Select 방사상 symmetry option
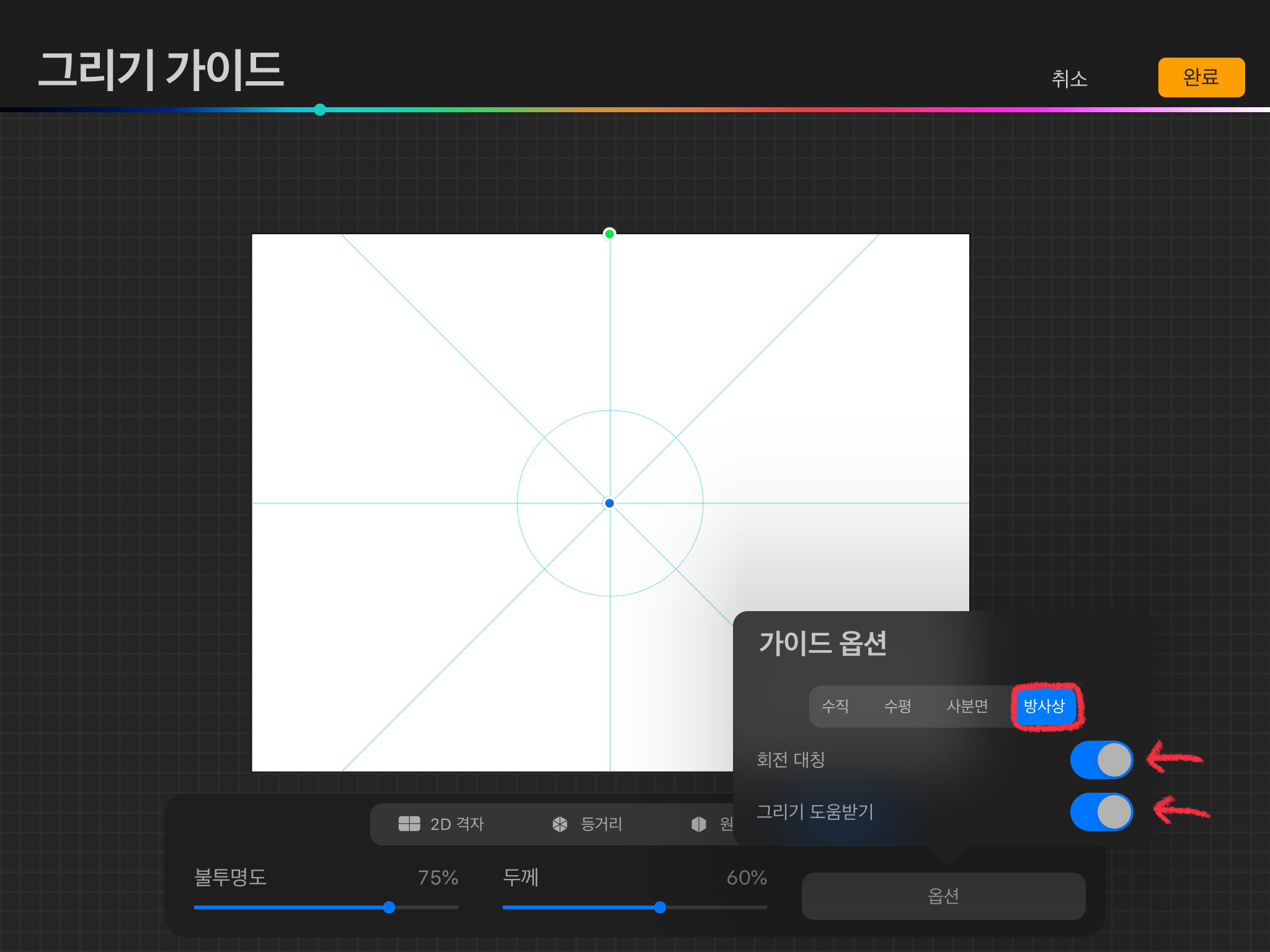This screenshot has height=952, width=1270. 1044,706
